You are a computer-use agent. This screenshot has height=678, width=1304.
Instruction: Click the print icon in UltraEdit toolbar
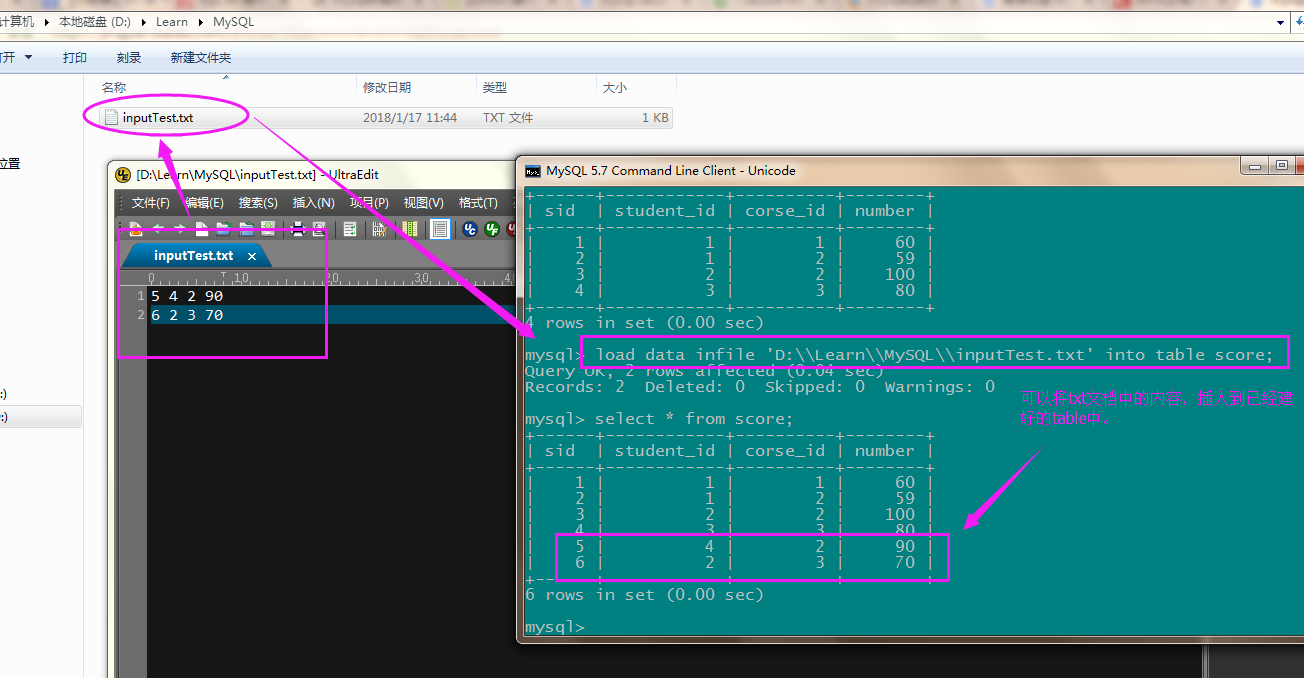click(x=297, y=229)
